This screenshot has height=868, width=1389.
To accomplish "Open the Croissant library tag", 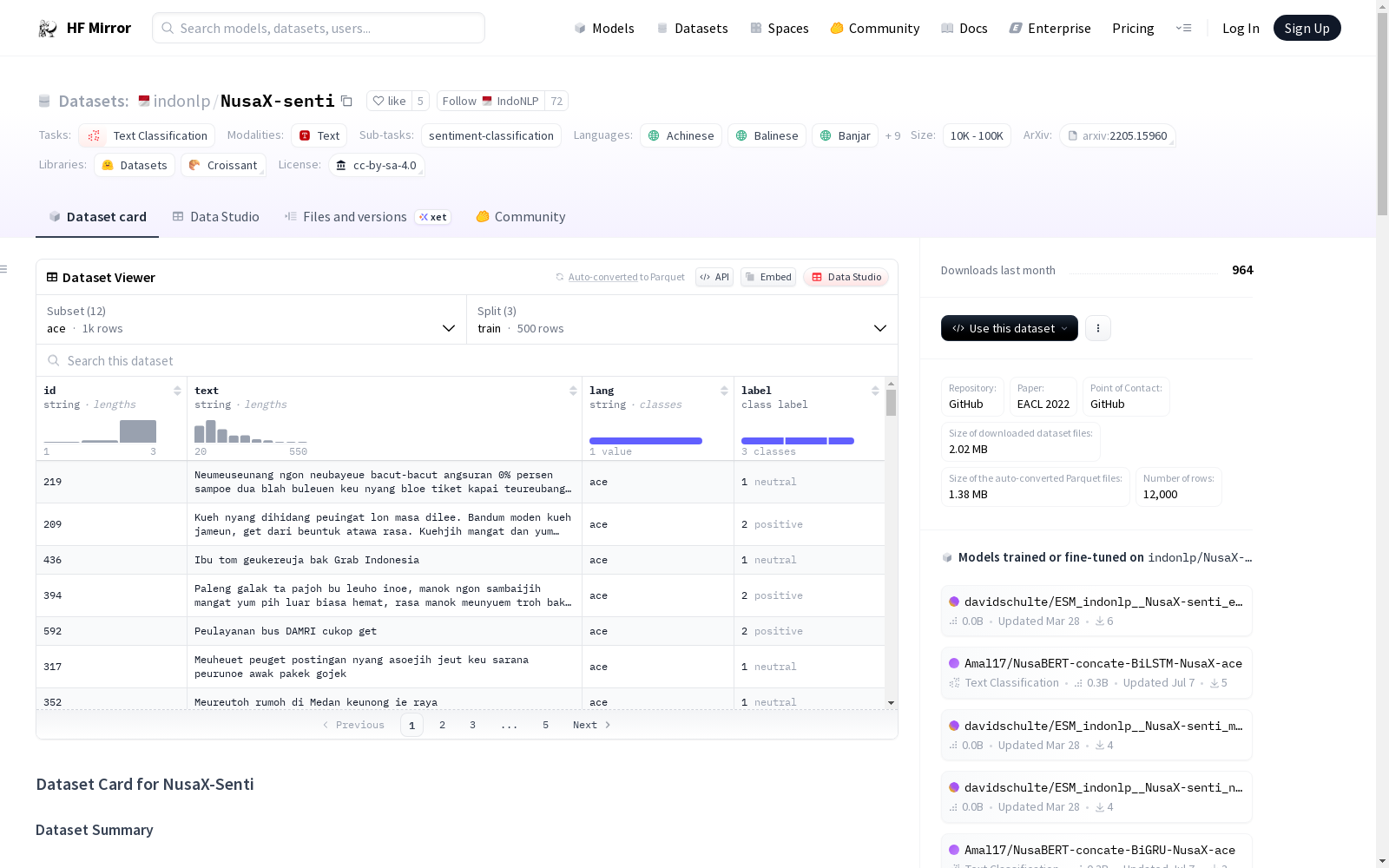I will coord(223,165).
